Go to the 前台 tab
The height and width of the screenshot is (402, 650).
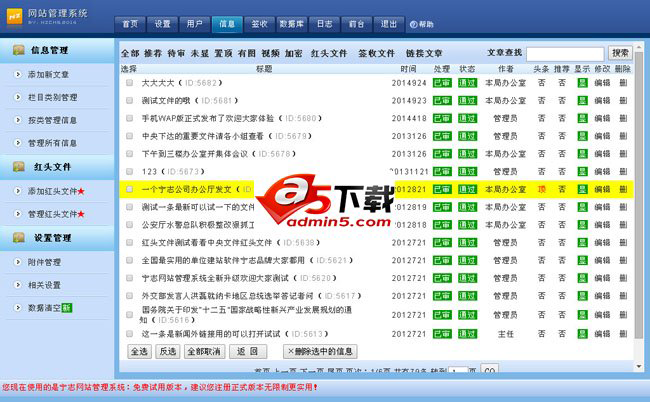[357, 24]
